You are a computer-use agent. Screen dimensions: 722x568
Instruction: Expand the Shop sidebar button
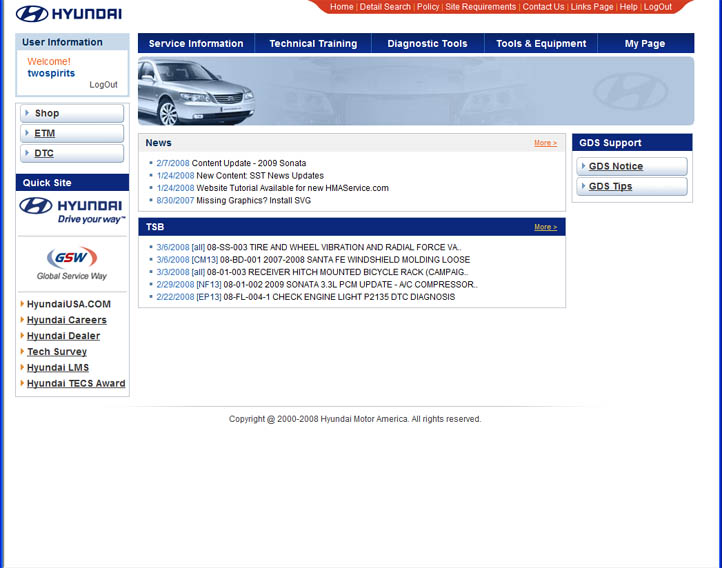(72, 113)
